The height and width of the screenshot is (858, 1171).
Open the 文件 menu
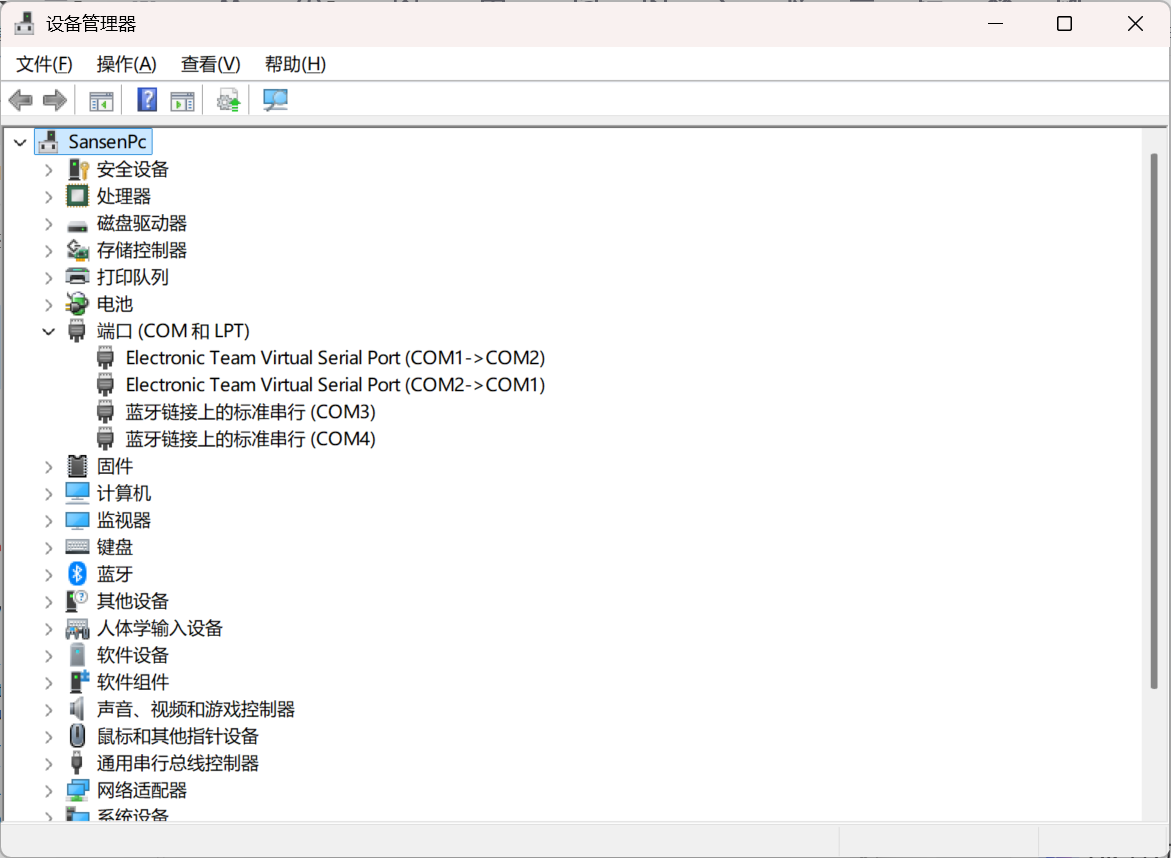42,63
